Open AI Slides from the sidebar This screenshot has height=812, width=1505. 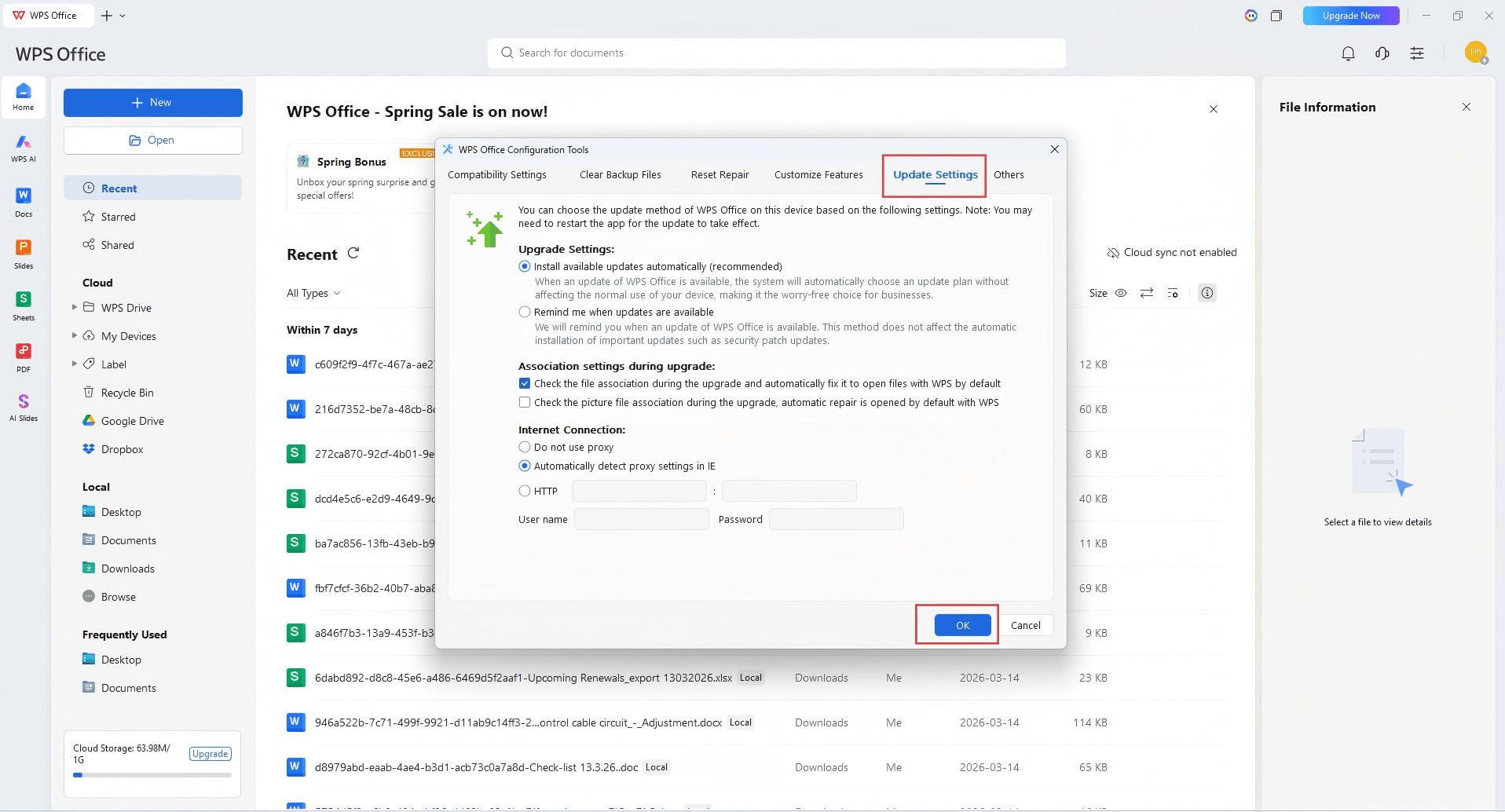(x=24, y=408)
